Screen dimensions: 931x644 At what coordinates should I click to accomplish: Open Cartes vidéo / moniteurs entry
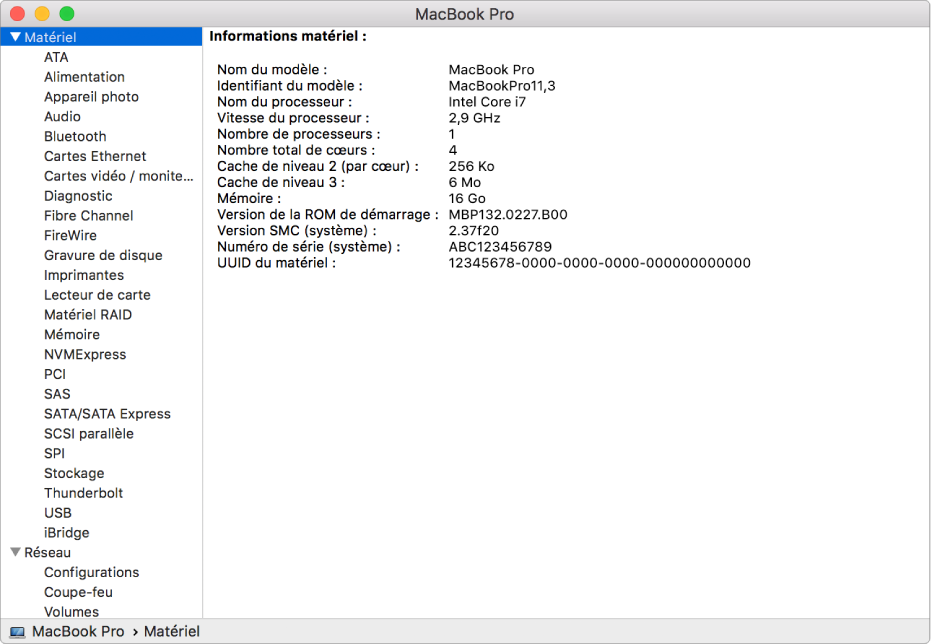point(119,176)
